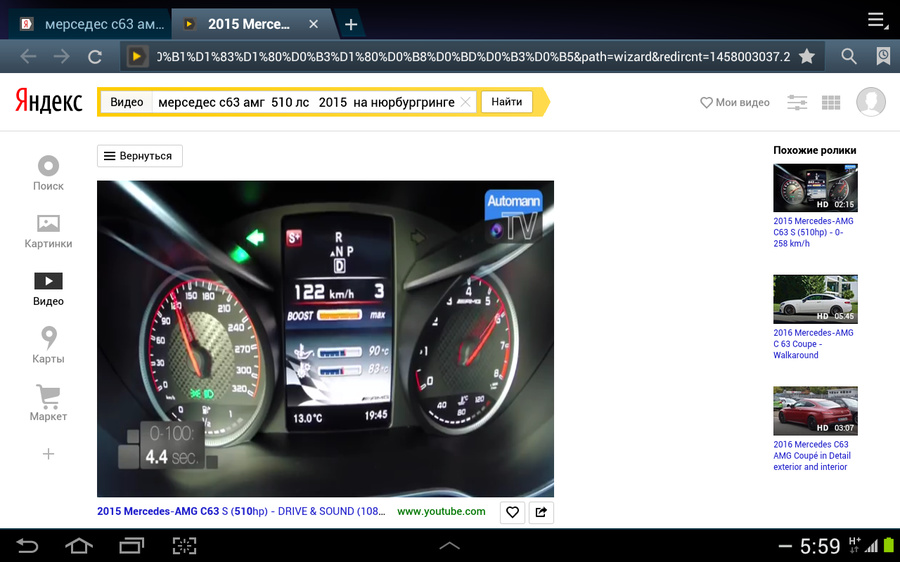Click the URL address bar
This screenshot has width=900, height=562.
(472, 56)
